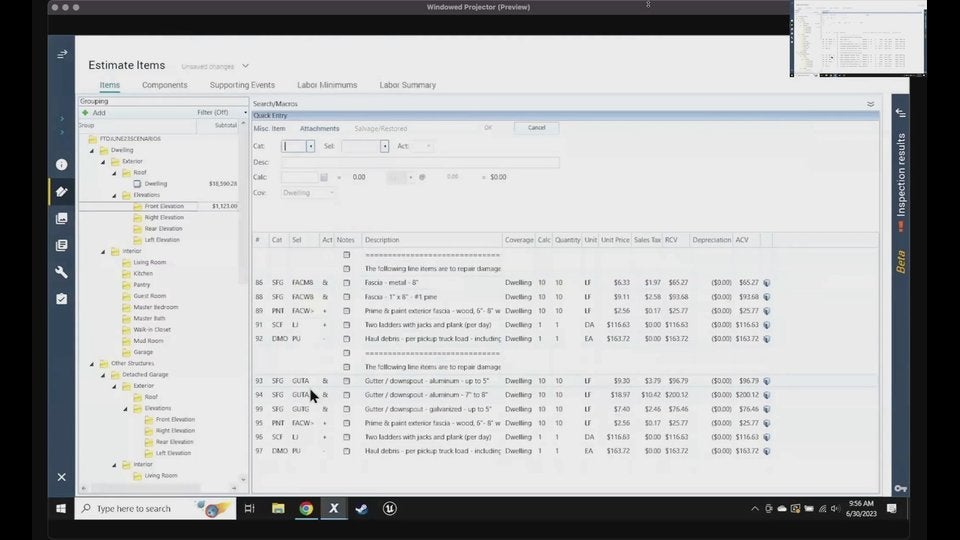Click the globe icon on row 93
Screen dimensions: 960x540
[766, 381]
